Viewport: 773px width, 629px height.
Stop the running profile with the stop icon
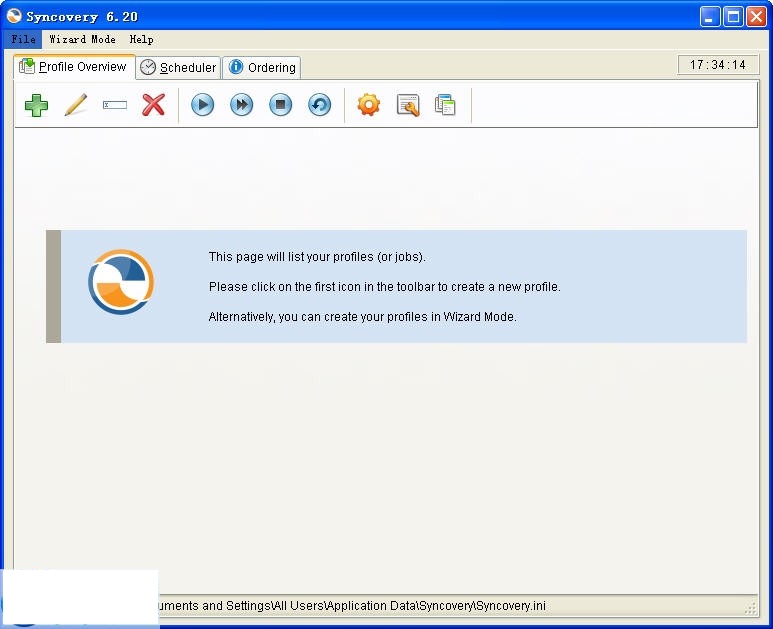click(281, 105)
